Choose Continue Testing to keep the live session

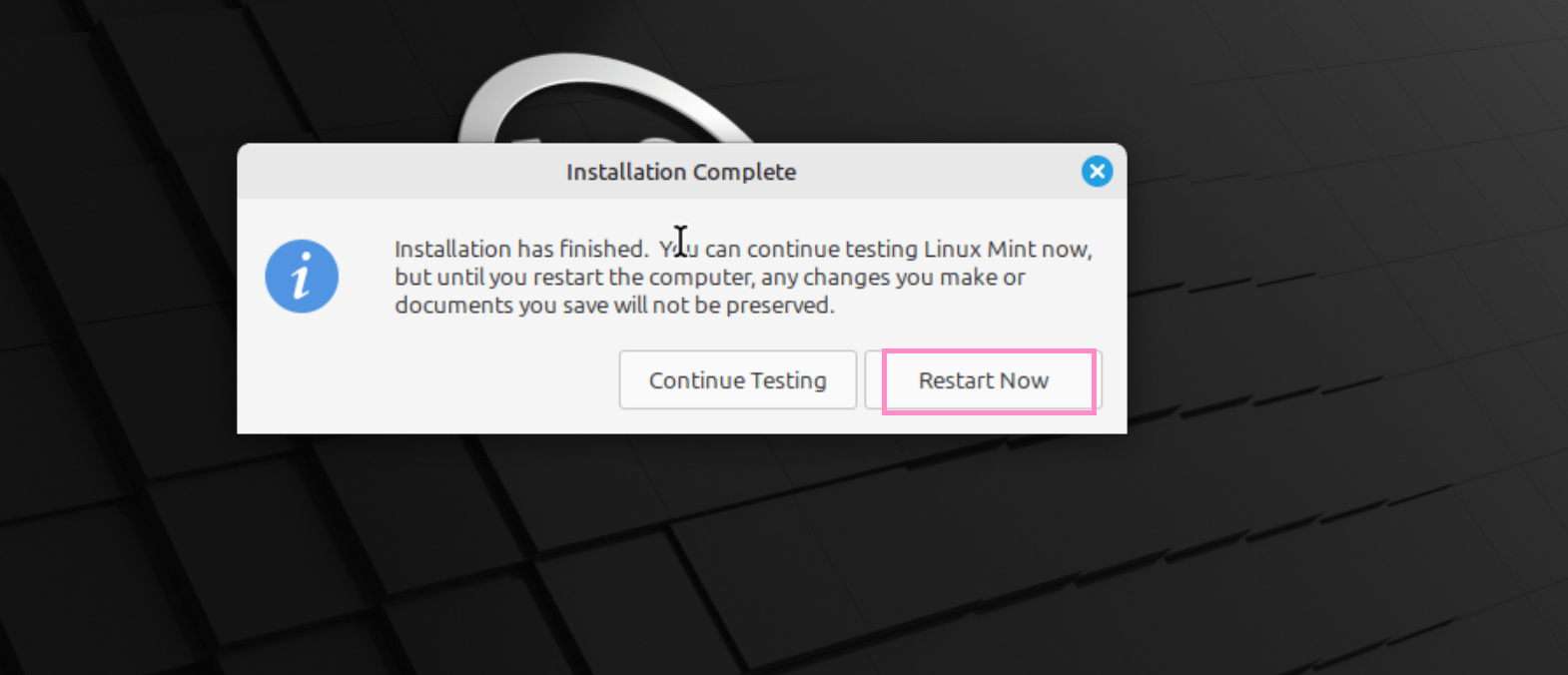pyautogui.click(x=738, y=380)
